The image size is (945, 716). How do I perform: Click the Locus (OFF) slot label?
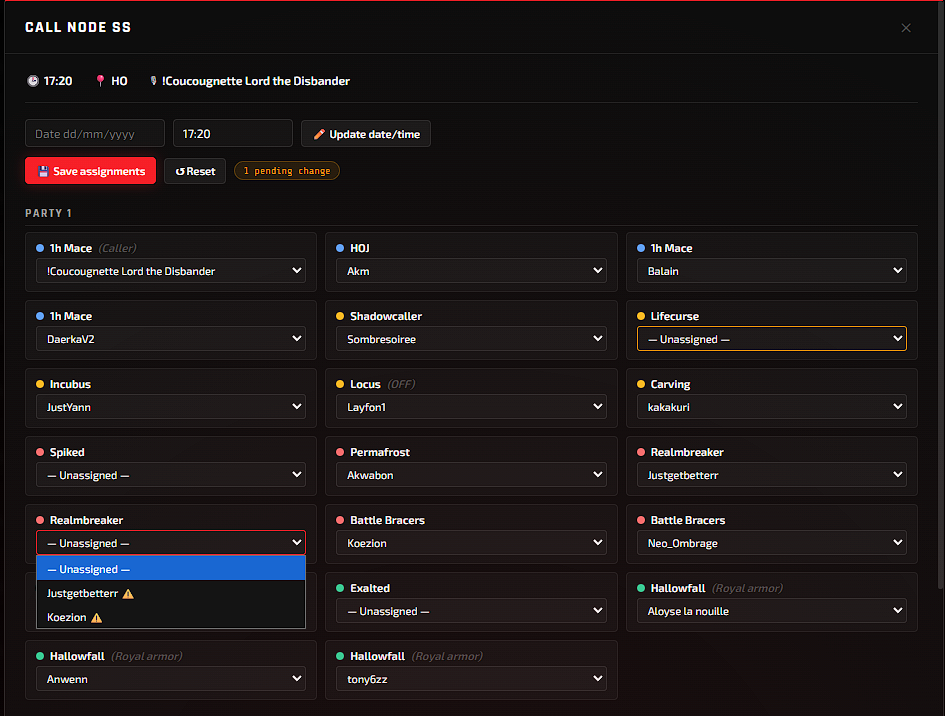coord(382,384)
